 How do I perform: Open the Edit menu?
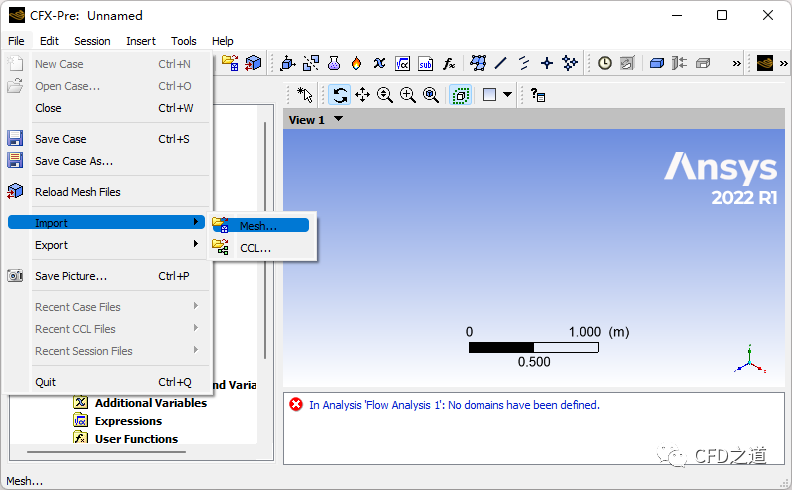(50, 41)
